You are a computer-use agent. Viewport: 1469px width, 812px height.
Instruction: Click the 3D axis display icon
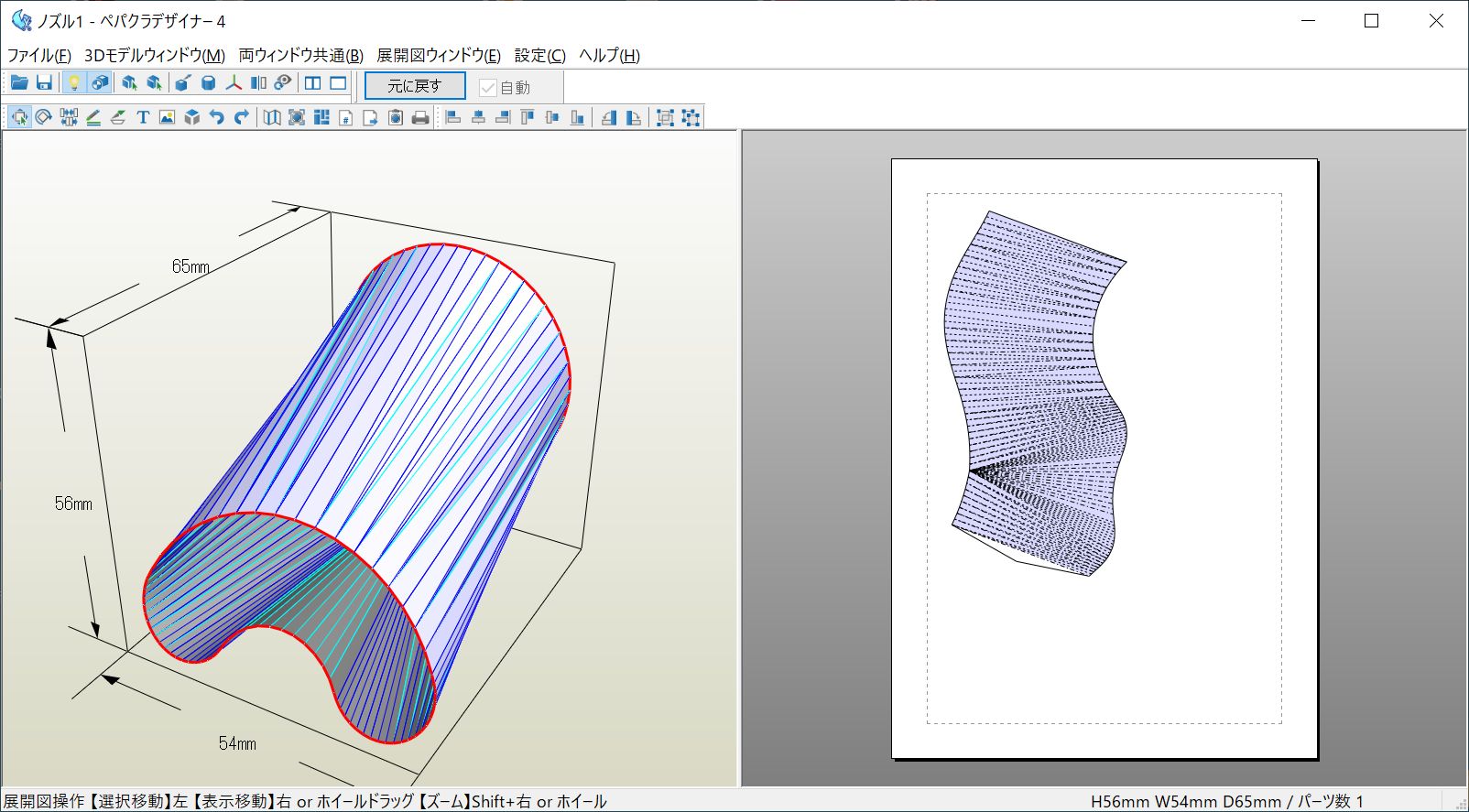point(234,83)
